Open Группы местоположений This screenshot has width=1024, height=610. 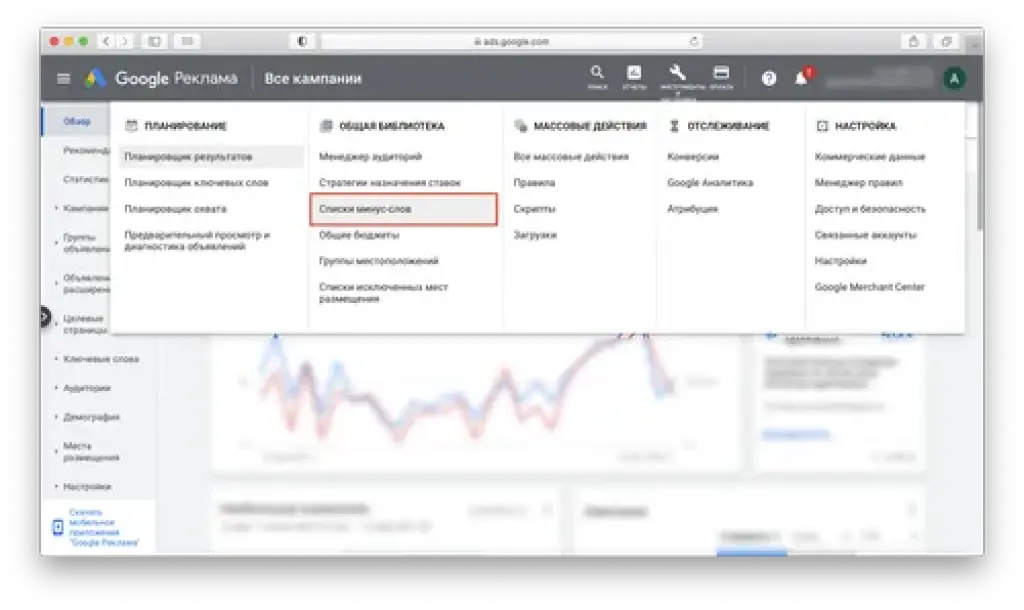[x=379, y=261]
